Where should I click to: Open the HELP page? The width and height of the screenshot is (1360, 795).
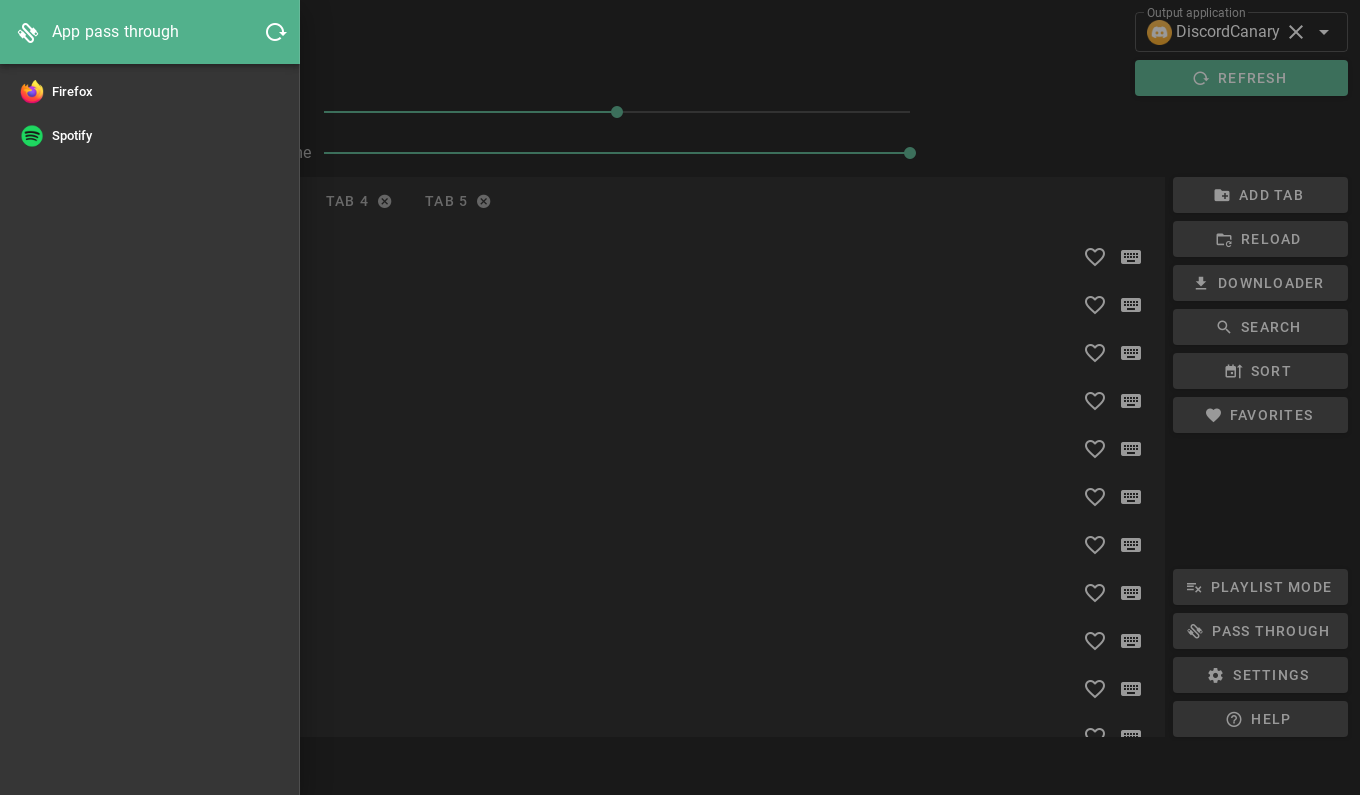1260,719
